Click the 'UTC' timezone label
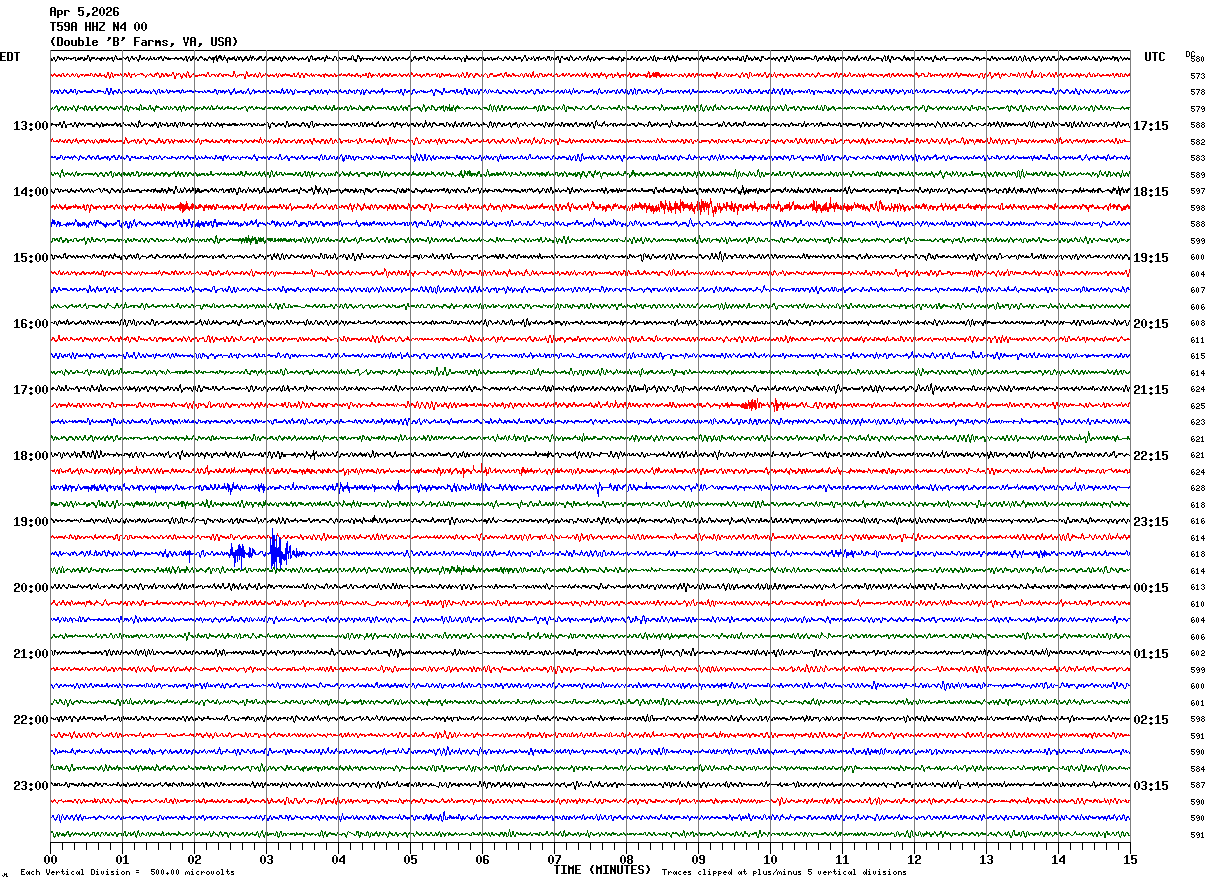The image size is (1210, 886). 1155,57
